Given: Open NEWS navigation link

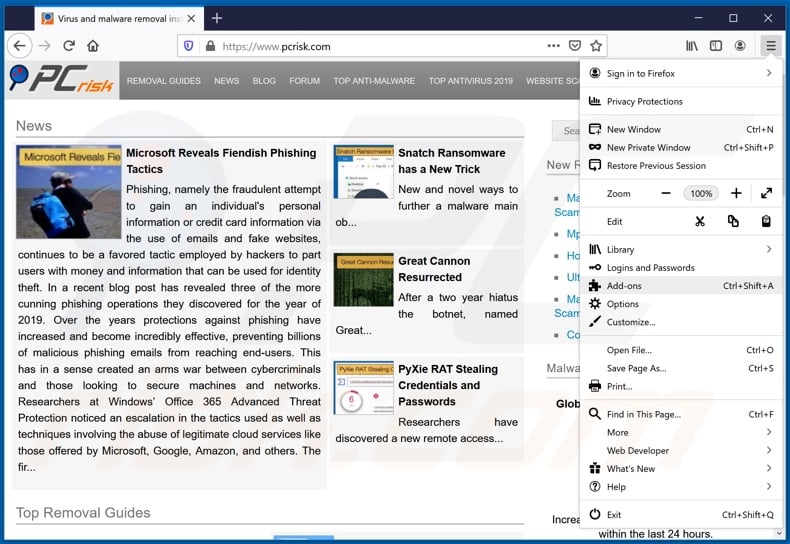Looking at the screenshot, I should [227, 81].
